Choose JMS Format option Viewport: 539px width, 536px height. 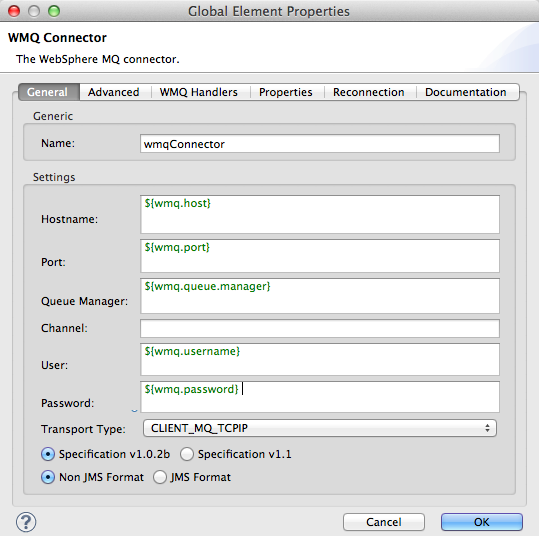click(160, 477)
